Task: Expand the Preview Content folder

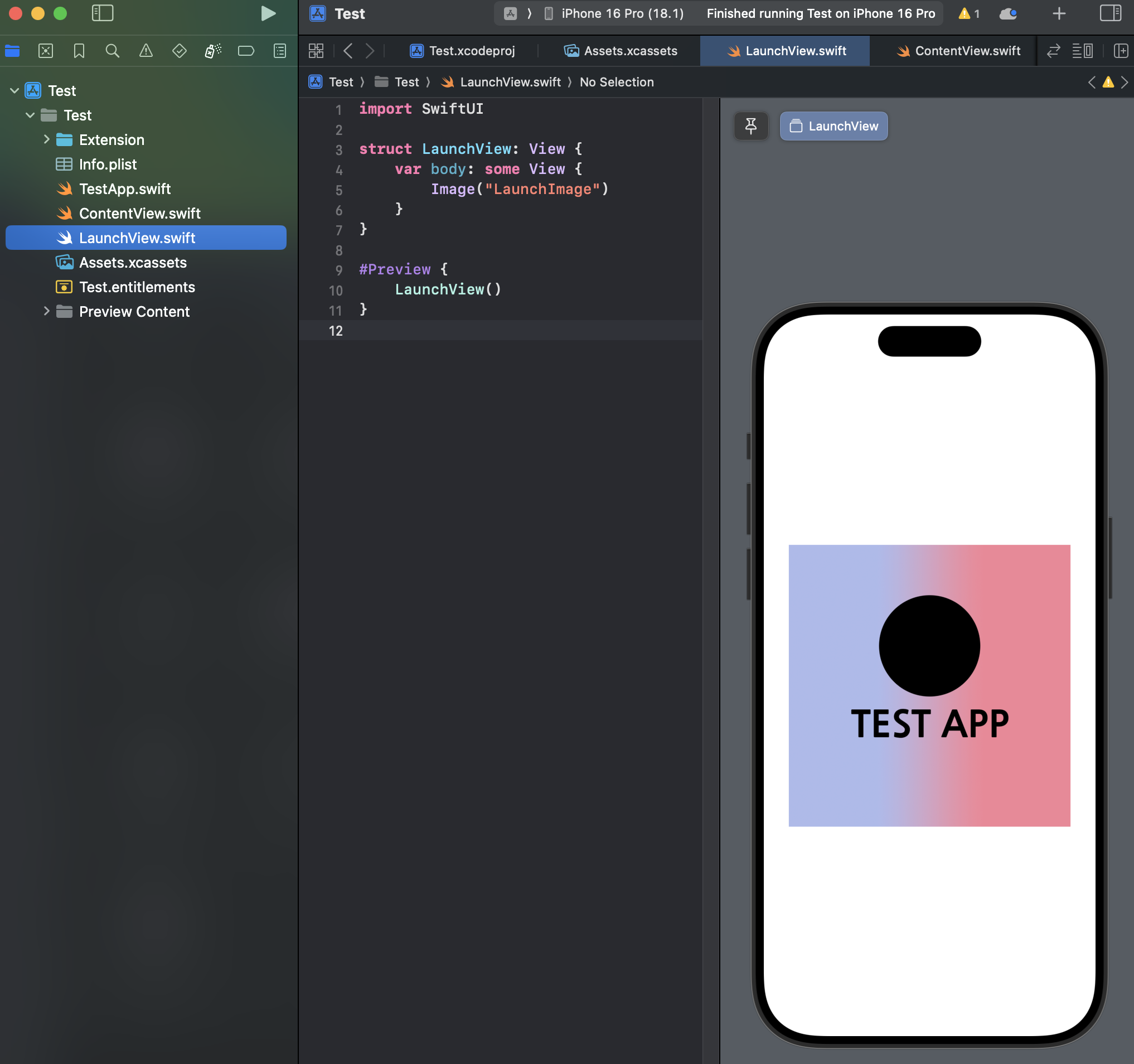Action: tap(47, 312)
